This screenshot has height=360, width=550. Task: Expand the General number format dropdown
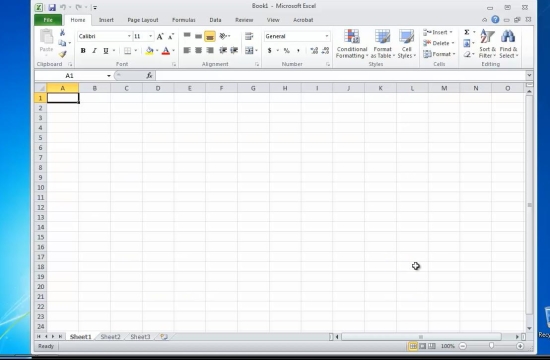[327, 36]
